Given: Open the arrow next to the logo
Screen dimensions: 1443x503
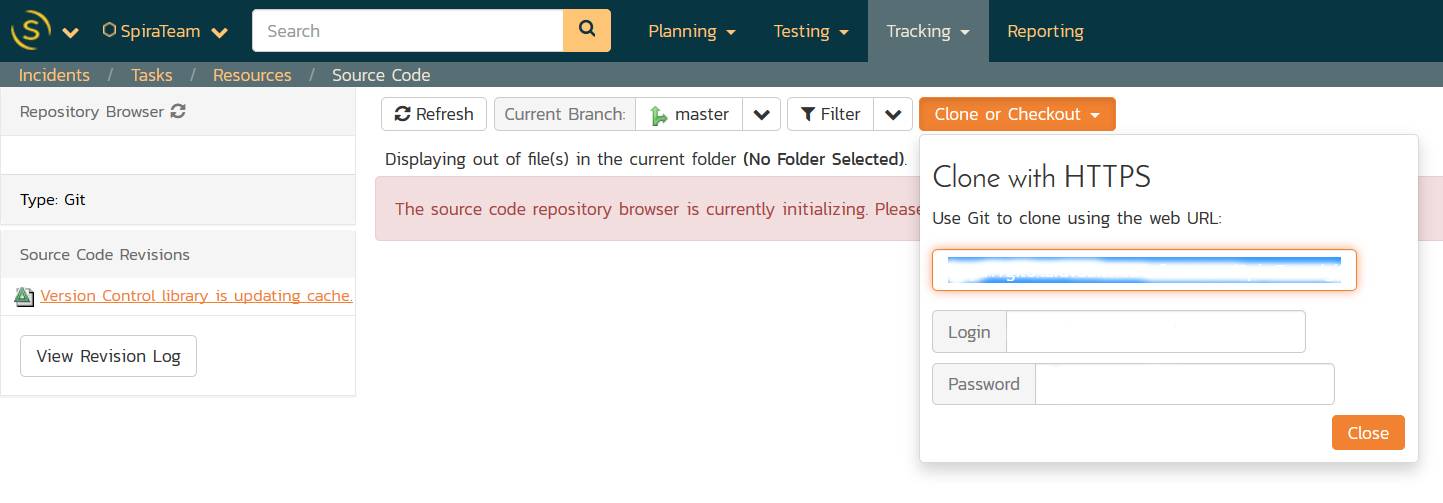Looking at the screenshot, I should pyautogui.click(x=70, y=32).
